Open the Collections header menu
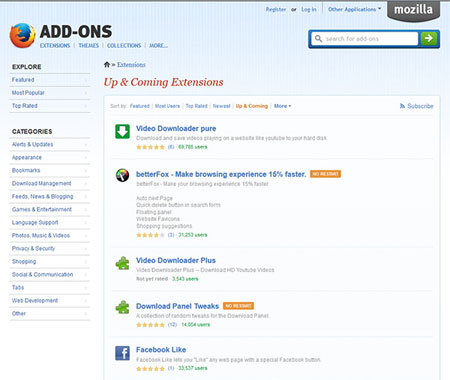This screenshot has width=450, height=380. (124, 46)
